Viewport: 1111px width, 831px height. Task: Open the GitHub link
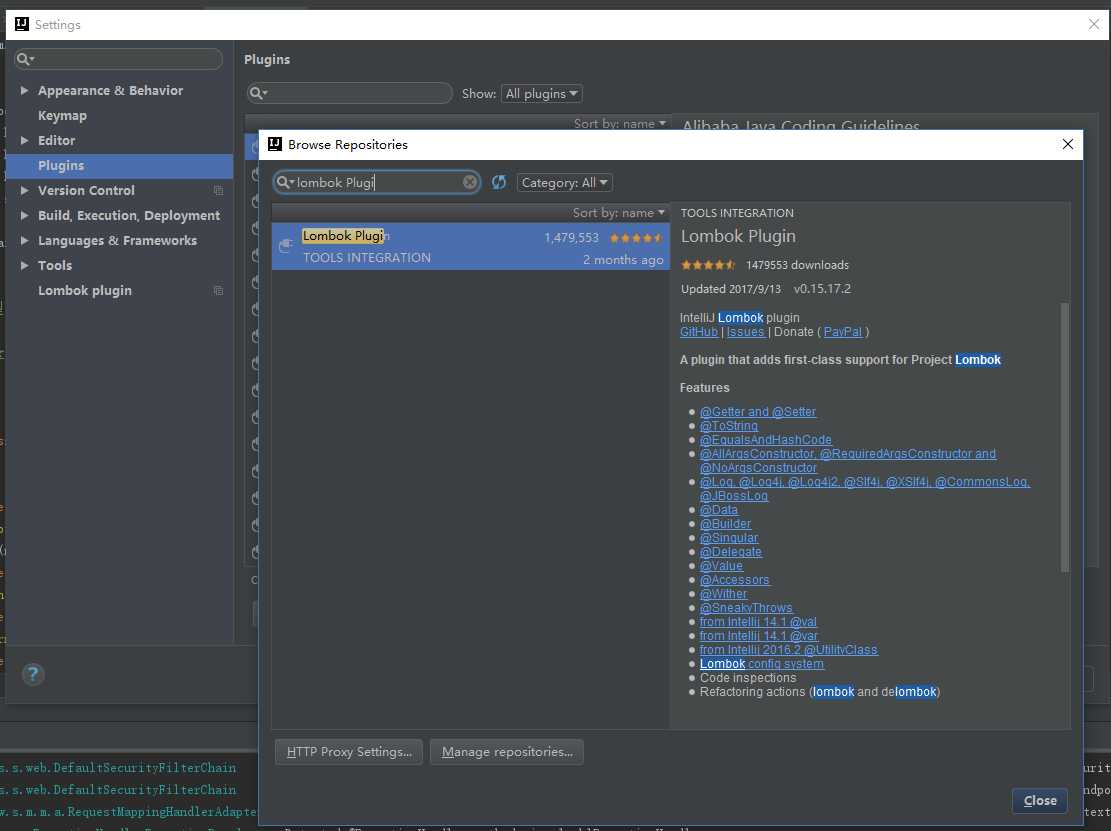point(699,332)
